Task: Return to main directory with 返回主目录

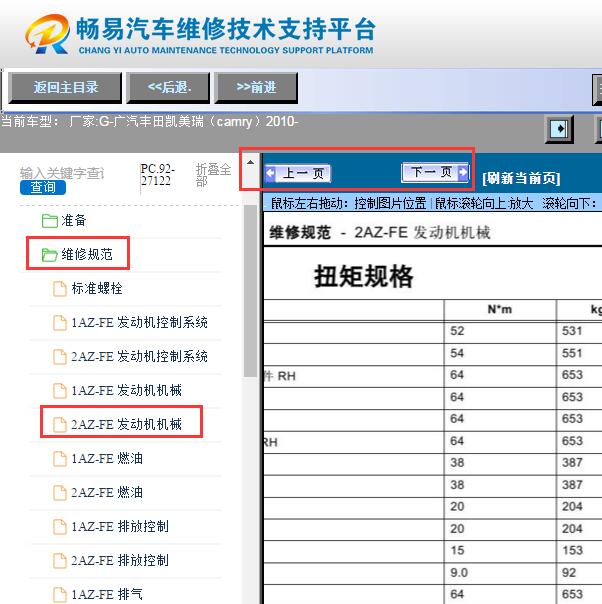Action: pyautogui.click(x=65, y=88)
